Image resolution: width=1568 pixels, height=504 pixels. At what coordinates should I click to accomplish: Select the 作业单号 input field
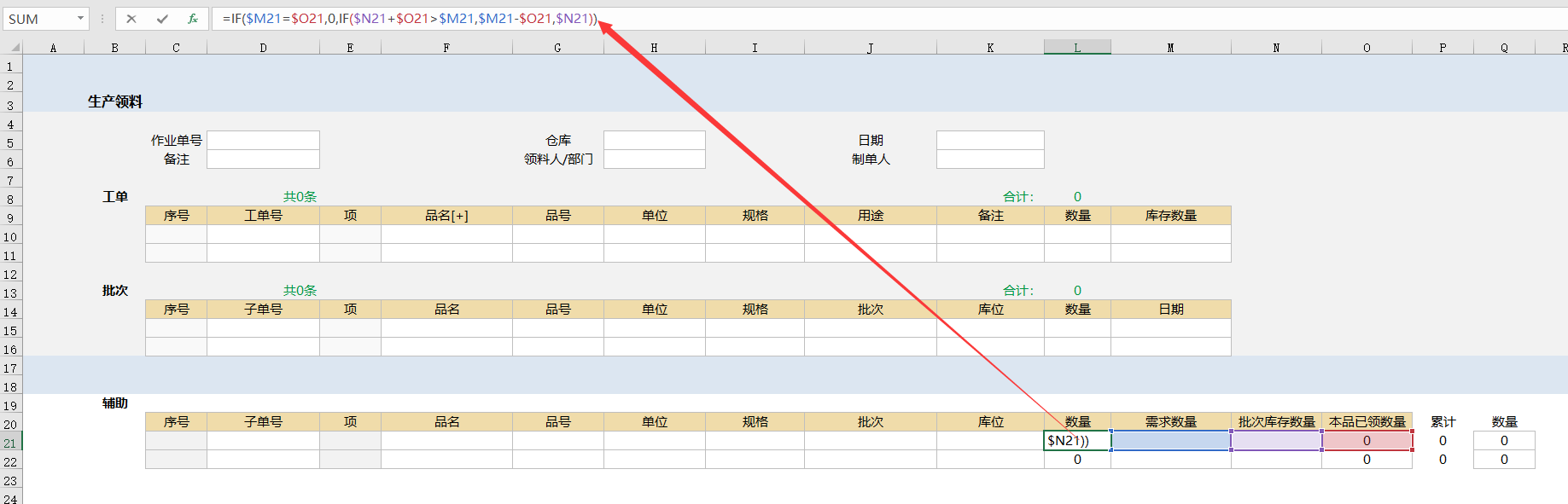(x=263, y=140)
